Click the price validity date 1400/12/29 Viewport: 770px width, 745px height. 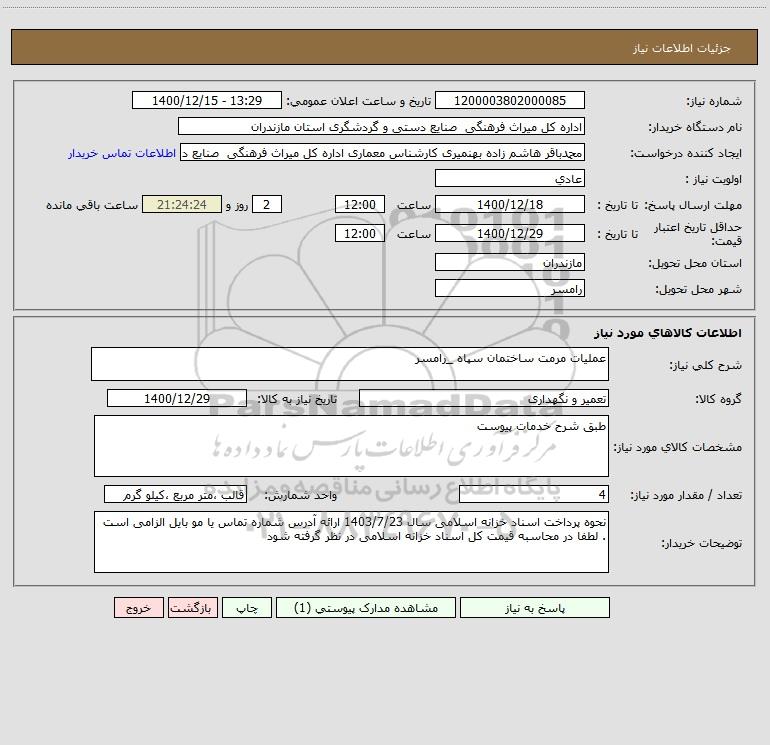point(510,233)
